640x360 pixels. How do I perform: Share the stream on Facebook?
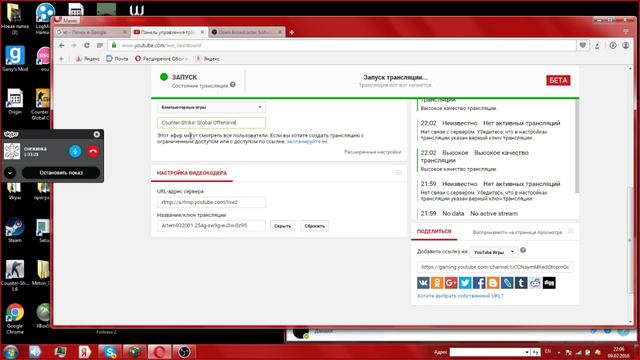click(479, 282)
